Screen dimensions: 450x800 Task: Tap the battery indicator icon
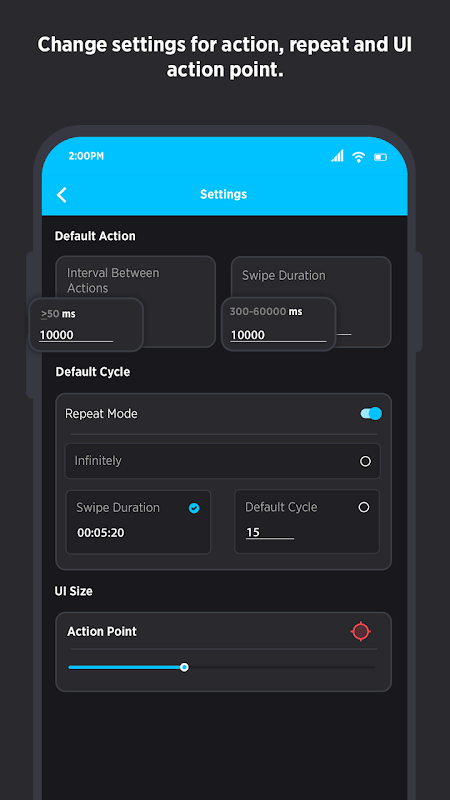[381, 157]
